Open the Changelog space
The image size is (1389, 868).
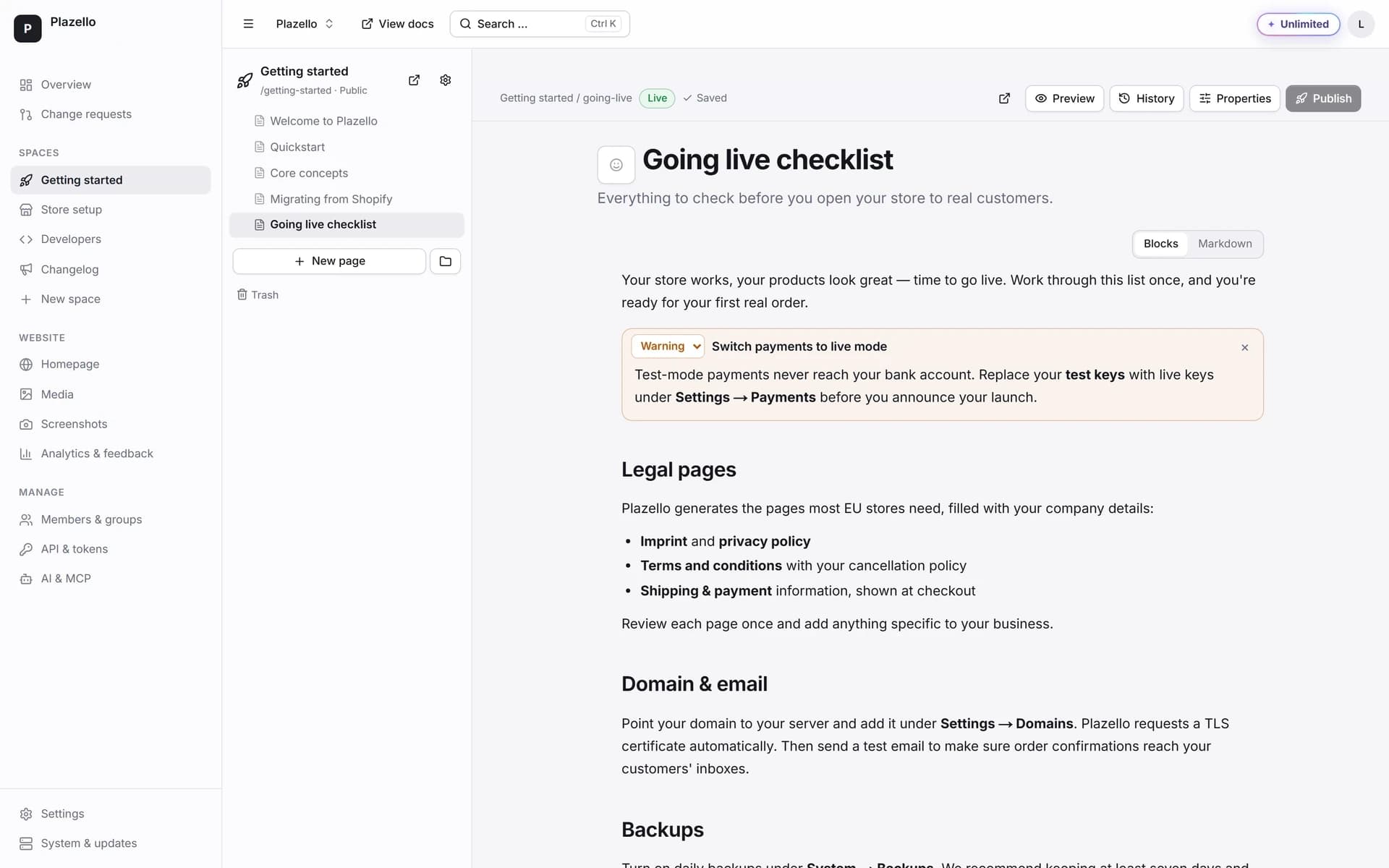pyautogui.click(x=111, y=270)
